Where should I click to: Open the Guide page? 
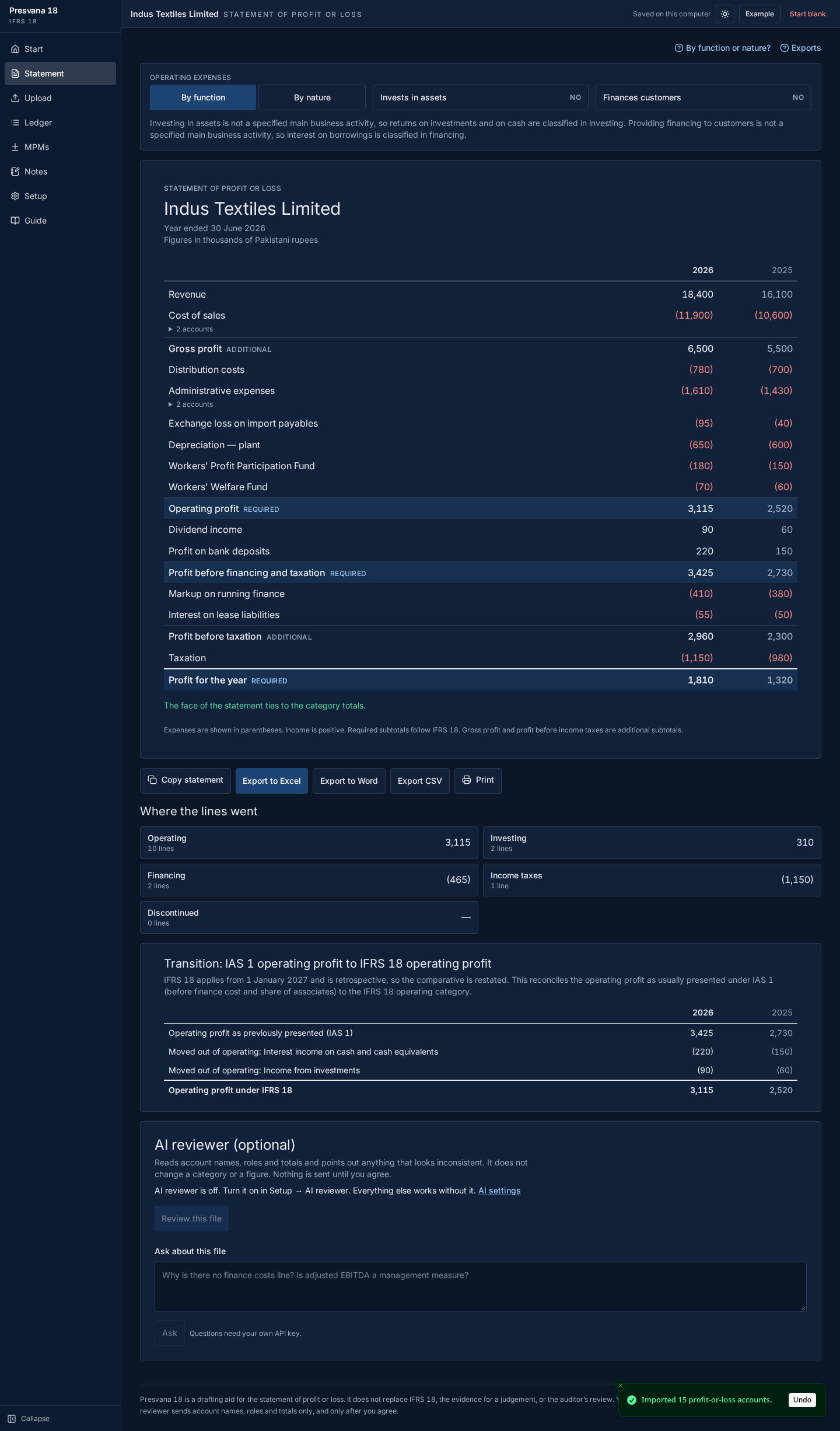60,221
